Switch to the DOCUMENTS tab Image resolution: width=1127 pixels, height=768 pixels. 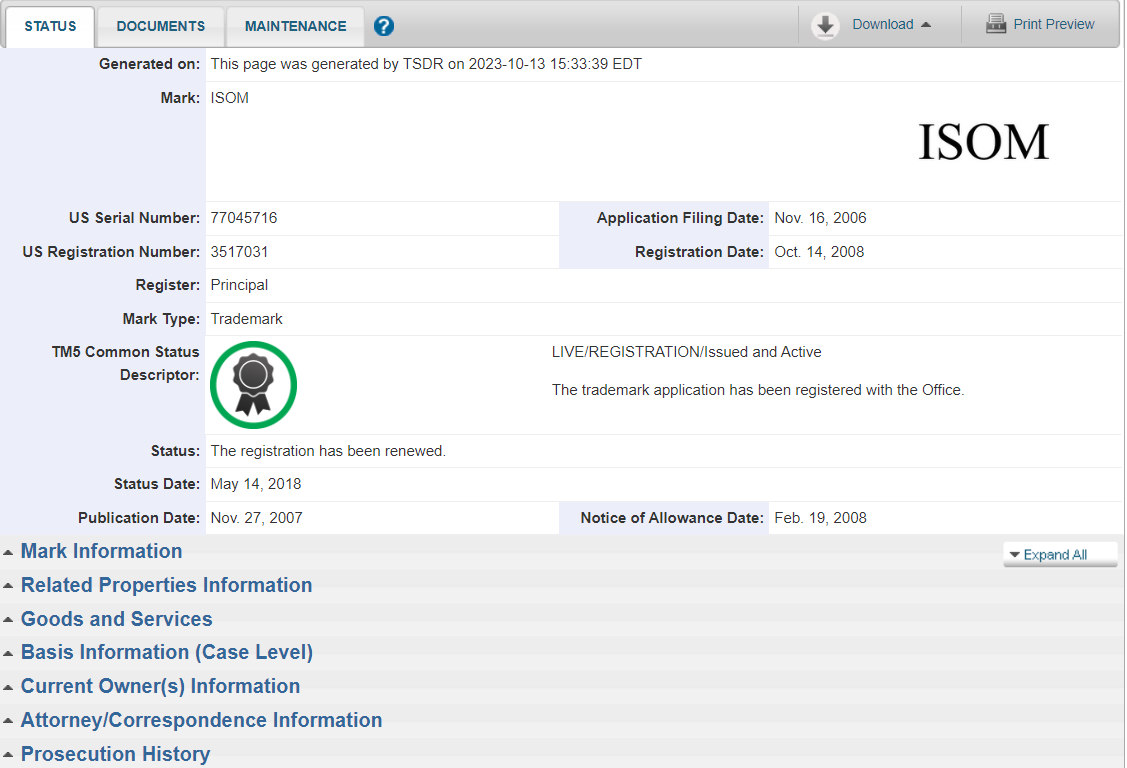click(x=161, y=27)
